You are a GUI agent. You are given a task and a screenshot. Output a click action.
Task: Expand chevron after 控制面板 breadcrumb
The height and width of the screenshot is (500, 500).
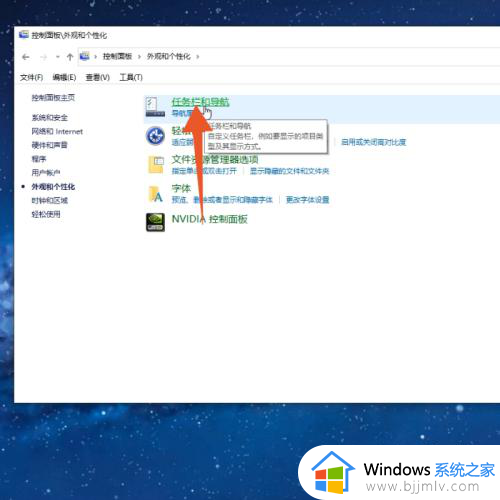pos(139,57)
